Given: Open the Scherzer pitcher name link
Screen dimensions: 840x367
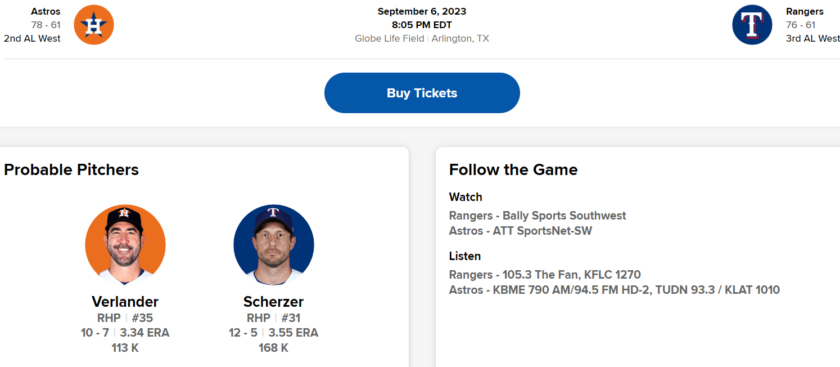Looking at the screenshot, I should (x=274, y=302).
